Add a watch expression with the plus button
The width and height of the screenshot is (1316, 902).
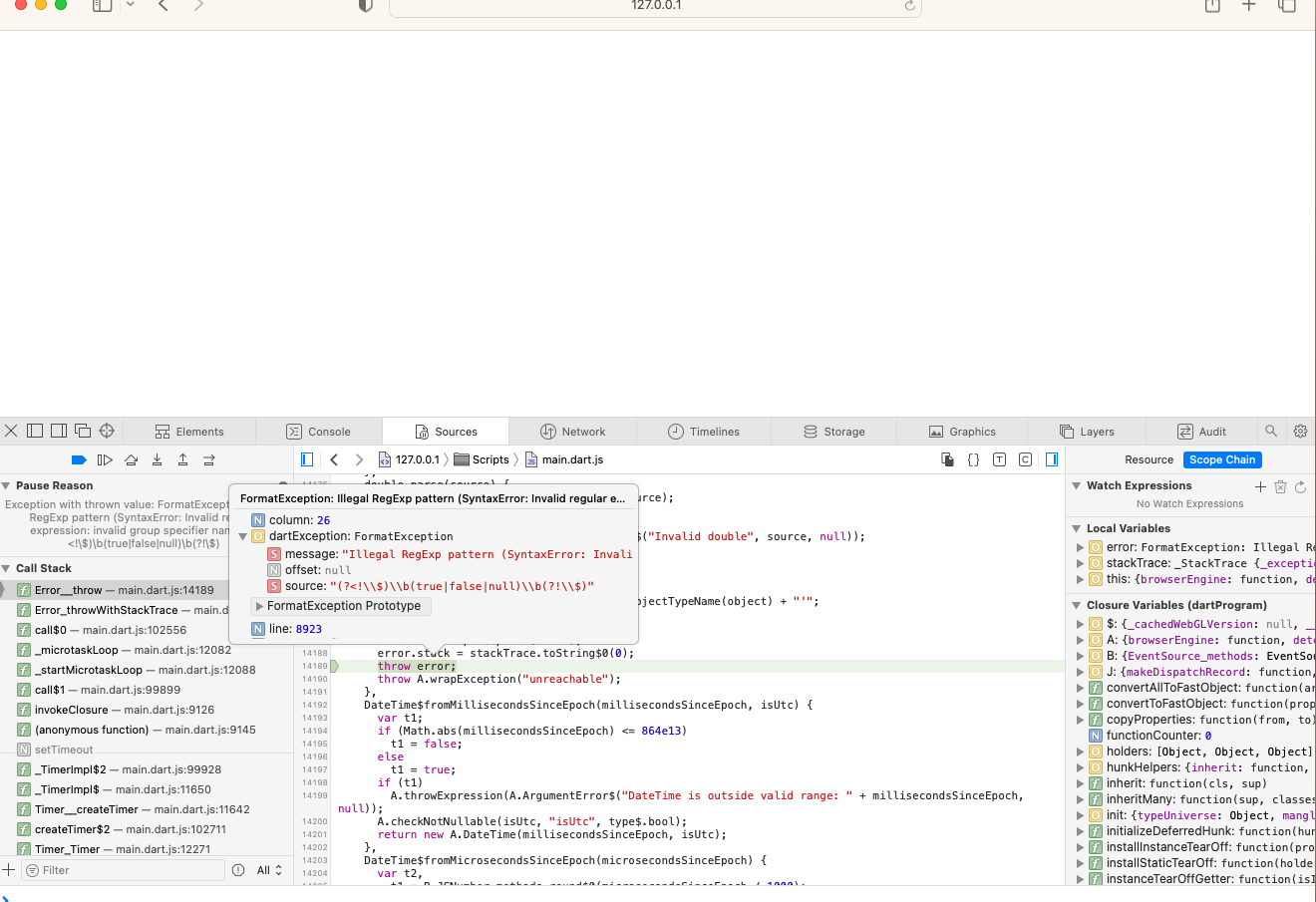tap(1260, 486)
